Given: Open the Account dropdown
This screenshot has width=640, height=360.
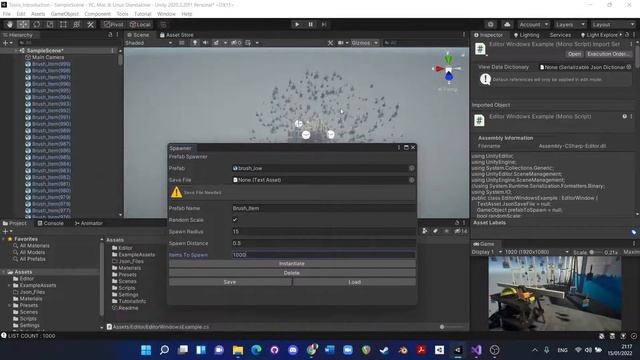Looking at the screenshot, I should tap(534, 24).
